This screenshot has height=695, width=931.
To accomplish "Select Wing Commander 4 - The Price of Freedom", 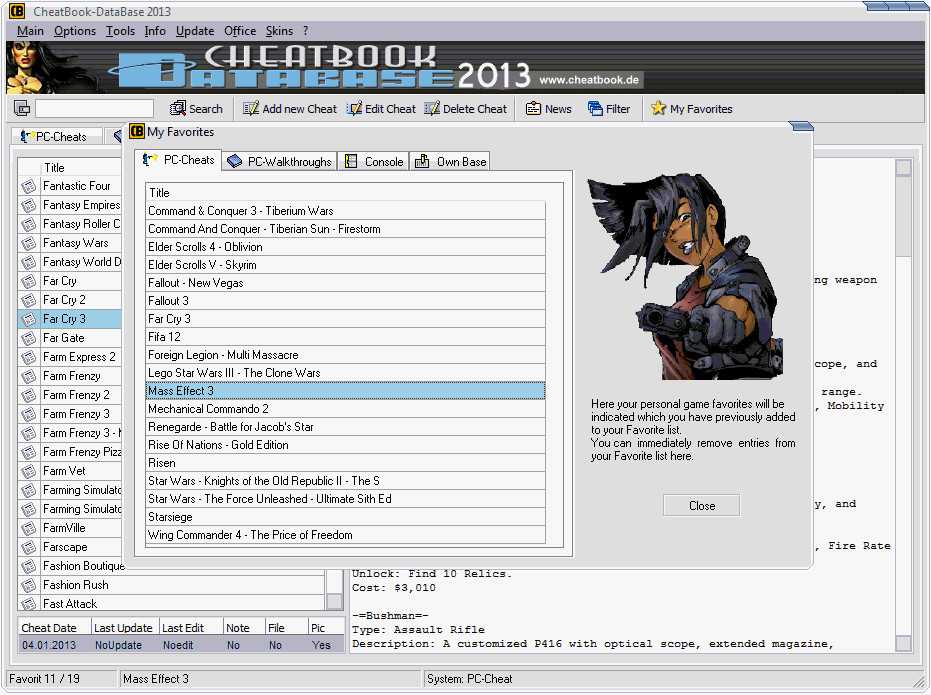I will point(346,535).
